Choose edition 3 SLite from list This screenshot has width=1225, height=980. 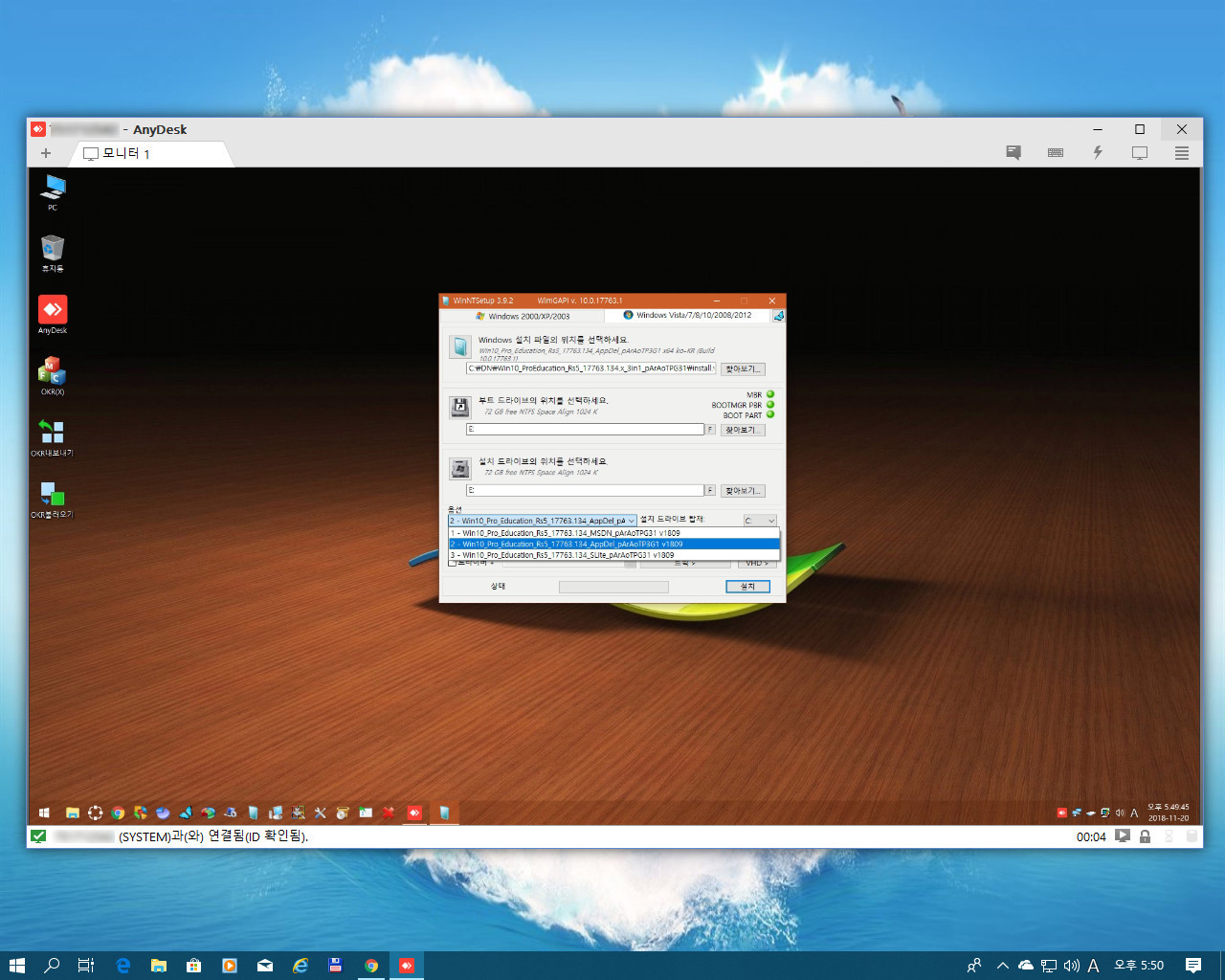pos(614,555)
